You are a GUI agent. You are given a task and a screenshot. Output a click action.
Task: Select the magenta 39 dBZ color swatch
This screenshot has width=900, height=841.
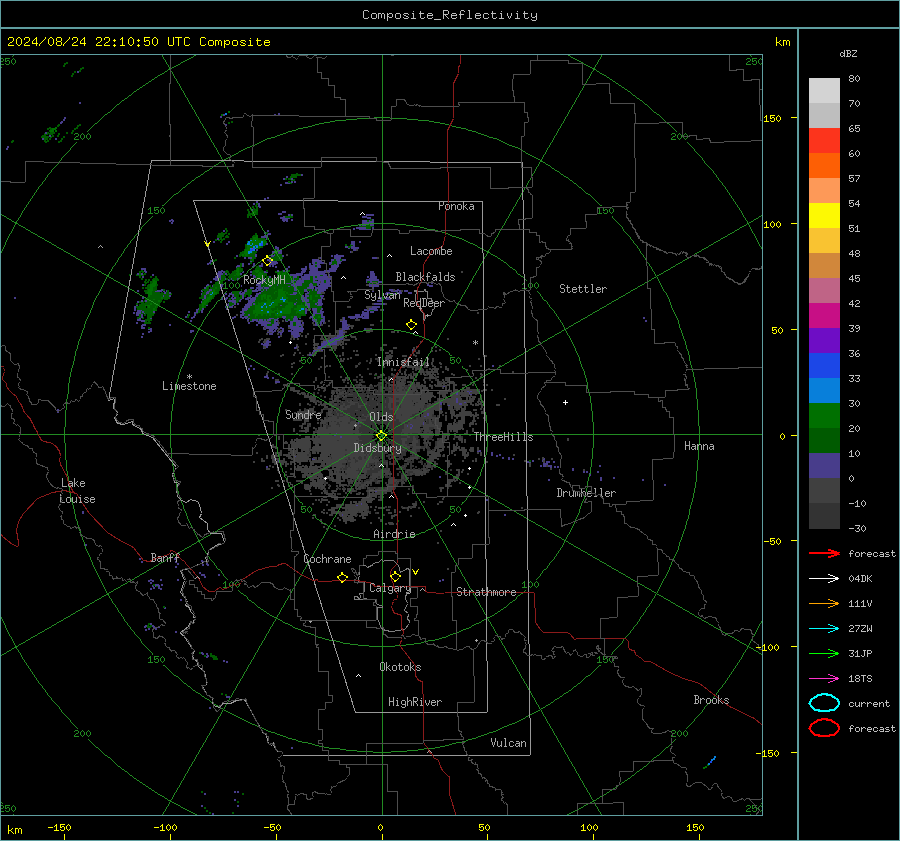click(x=824, y=316)
